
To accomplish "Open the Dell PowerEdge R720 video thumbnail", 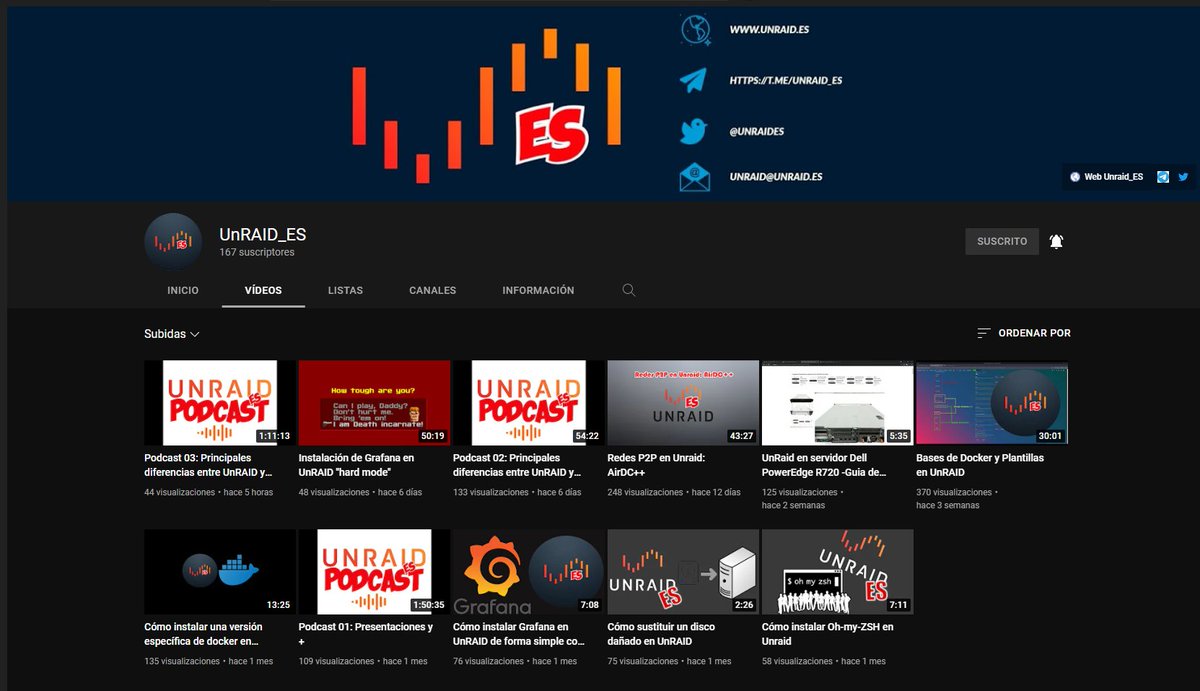I will [x=838, y=403].
